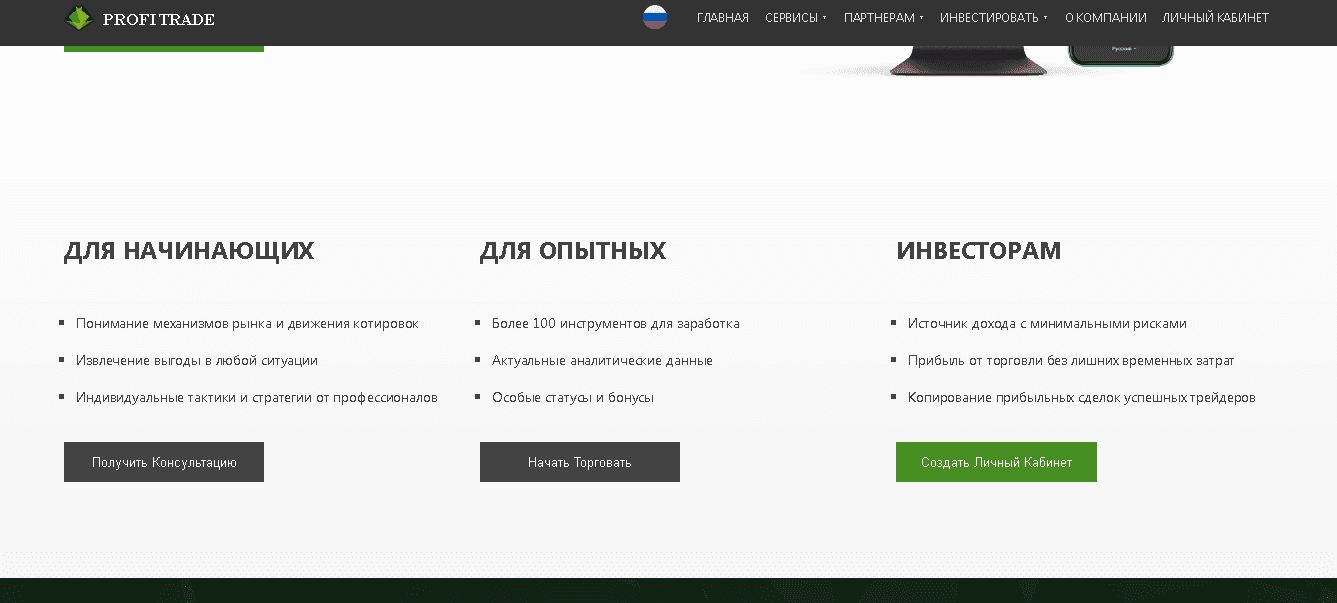
Task: Click the monitor stand image
Action: 968,62
